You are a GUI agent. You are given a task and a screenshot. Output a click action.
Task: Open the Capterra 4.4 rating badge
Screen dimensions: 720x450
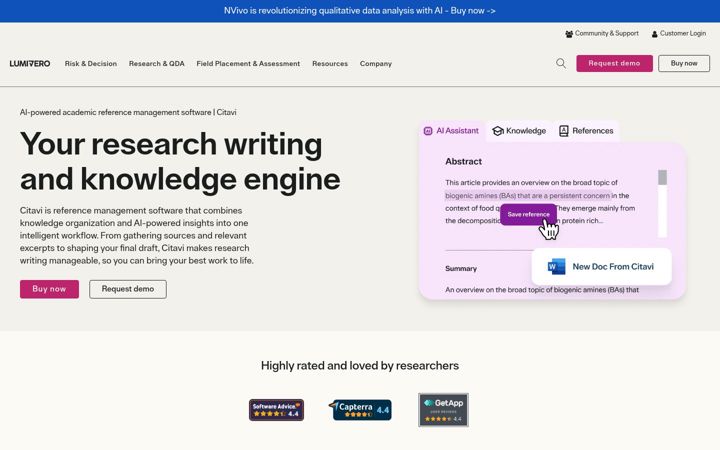360,410
